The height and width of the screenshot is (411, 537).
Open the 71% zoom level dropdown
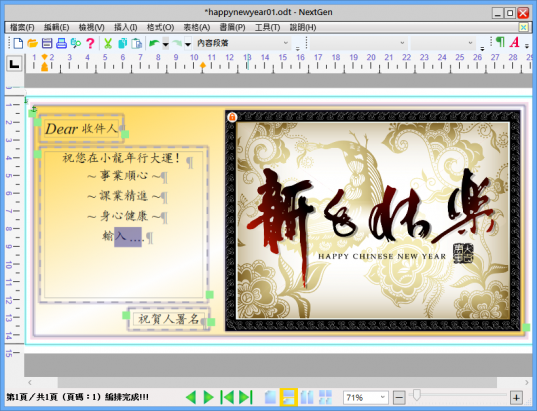(365, 398)
